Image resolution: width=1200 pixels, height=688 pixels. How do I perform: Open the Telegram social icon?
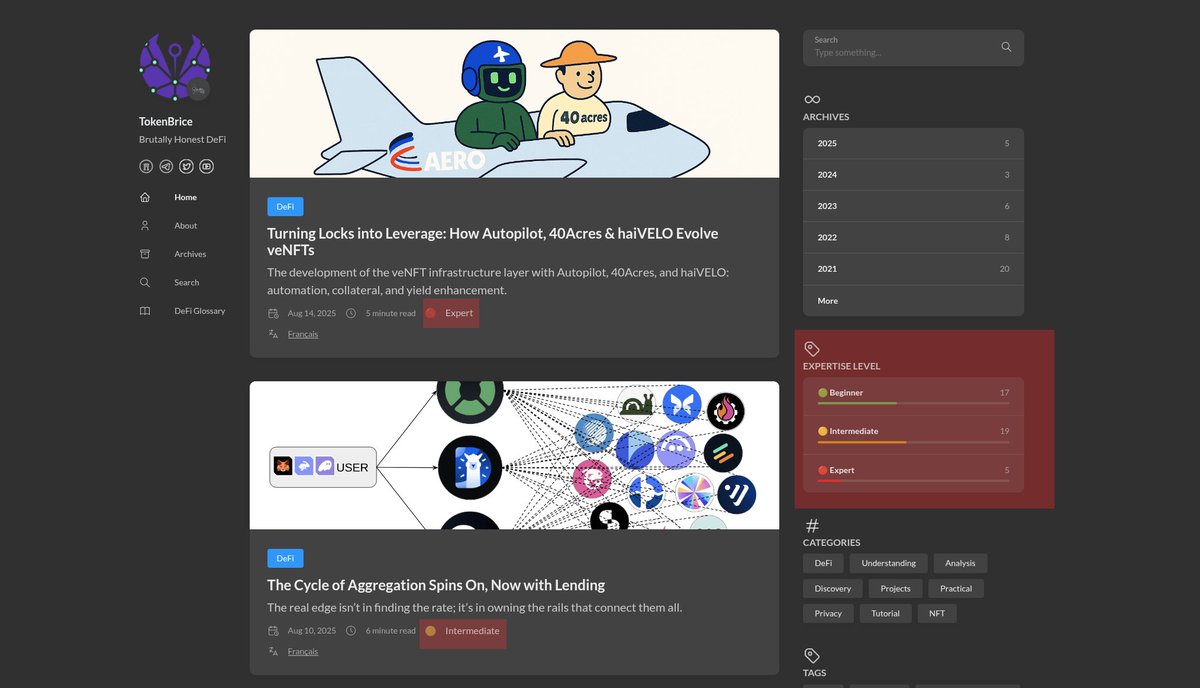pyautogui.click(x=166, y=166)
